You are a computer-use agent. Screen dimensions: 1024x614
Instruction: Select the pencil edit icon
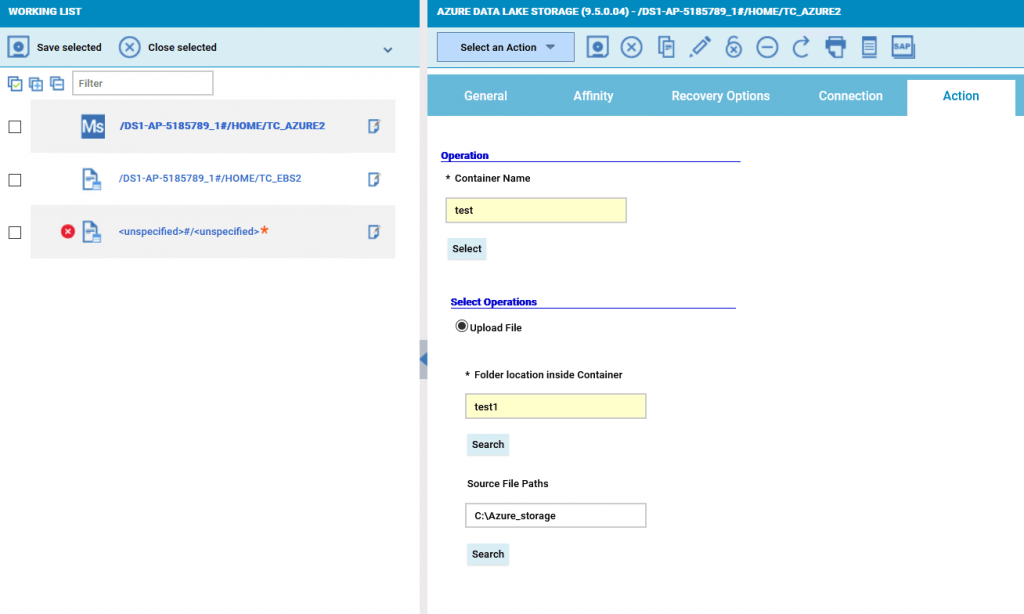699,47
